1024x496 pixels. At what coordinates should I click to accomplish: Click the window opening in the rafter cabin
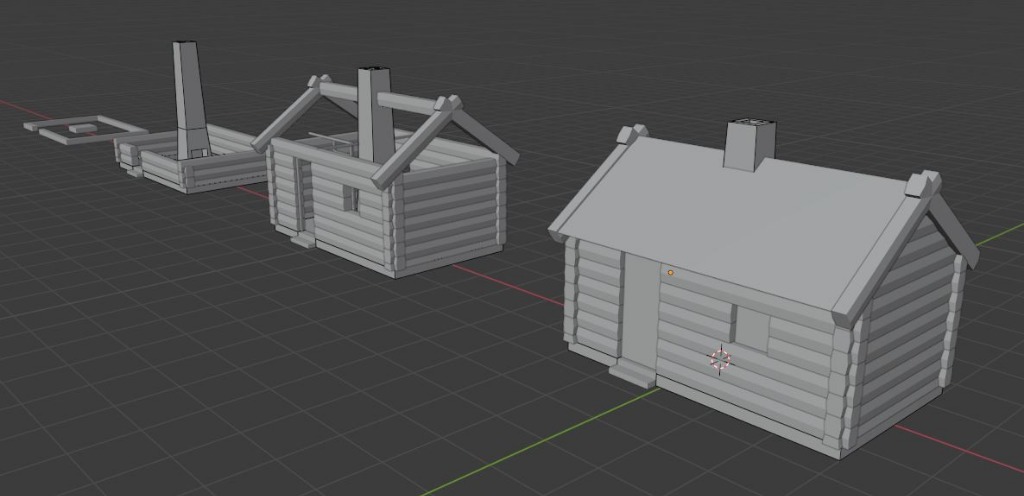click(x=349, y=198)
